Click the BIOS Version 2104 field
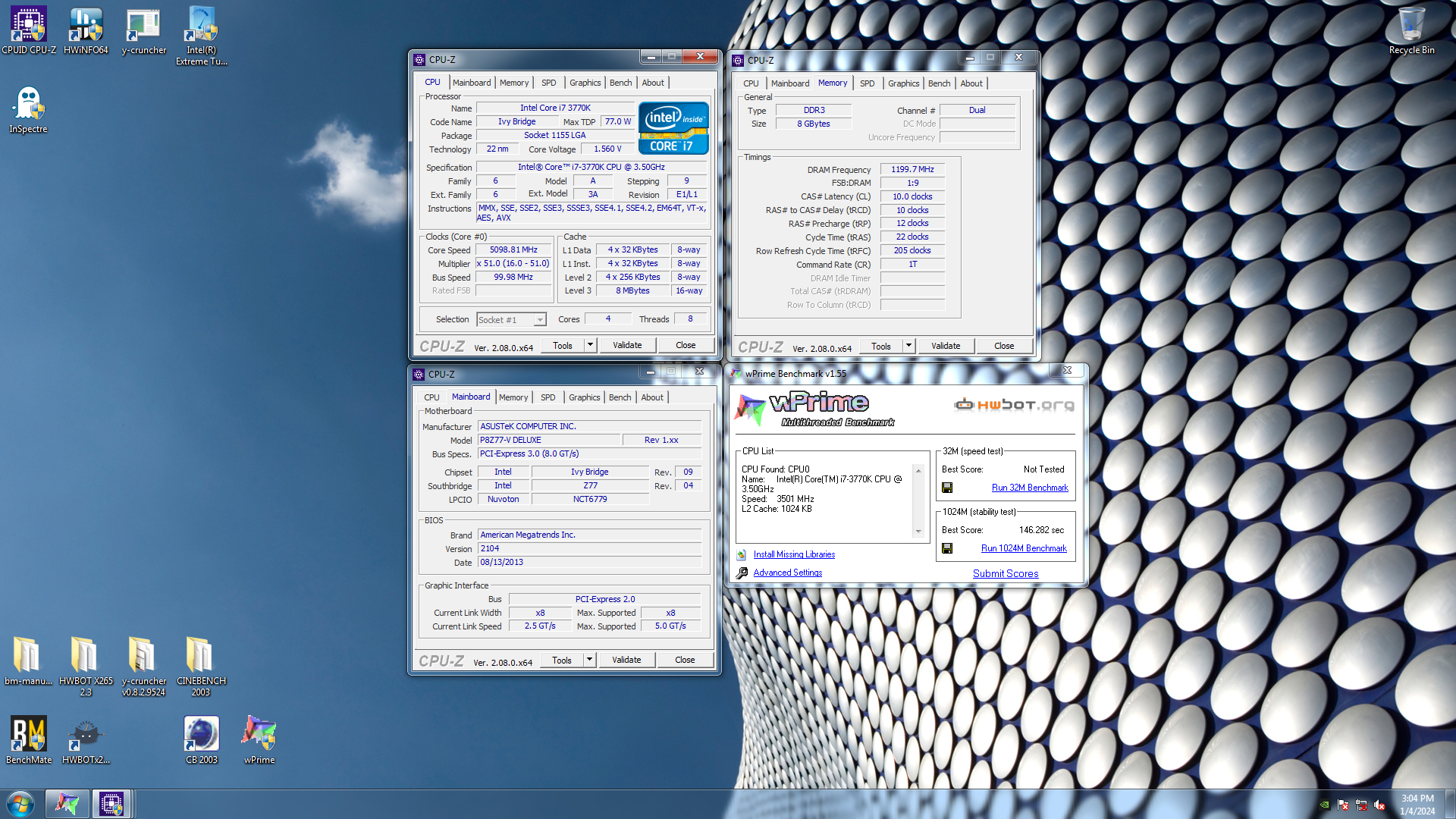This screenshot has height=819, width=1456. 589,548
